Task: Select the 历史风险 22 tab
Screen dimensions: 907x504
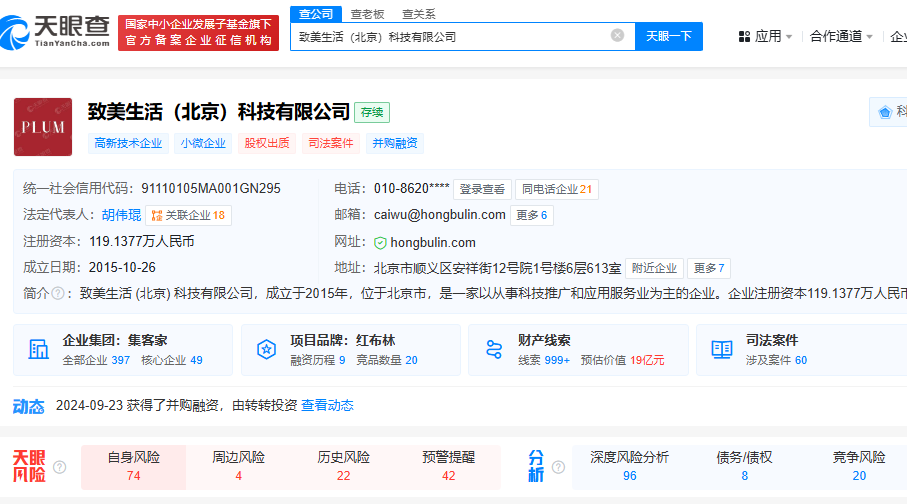Action: click(x=344, y=467)
